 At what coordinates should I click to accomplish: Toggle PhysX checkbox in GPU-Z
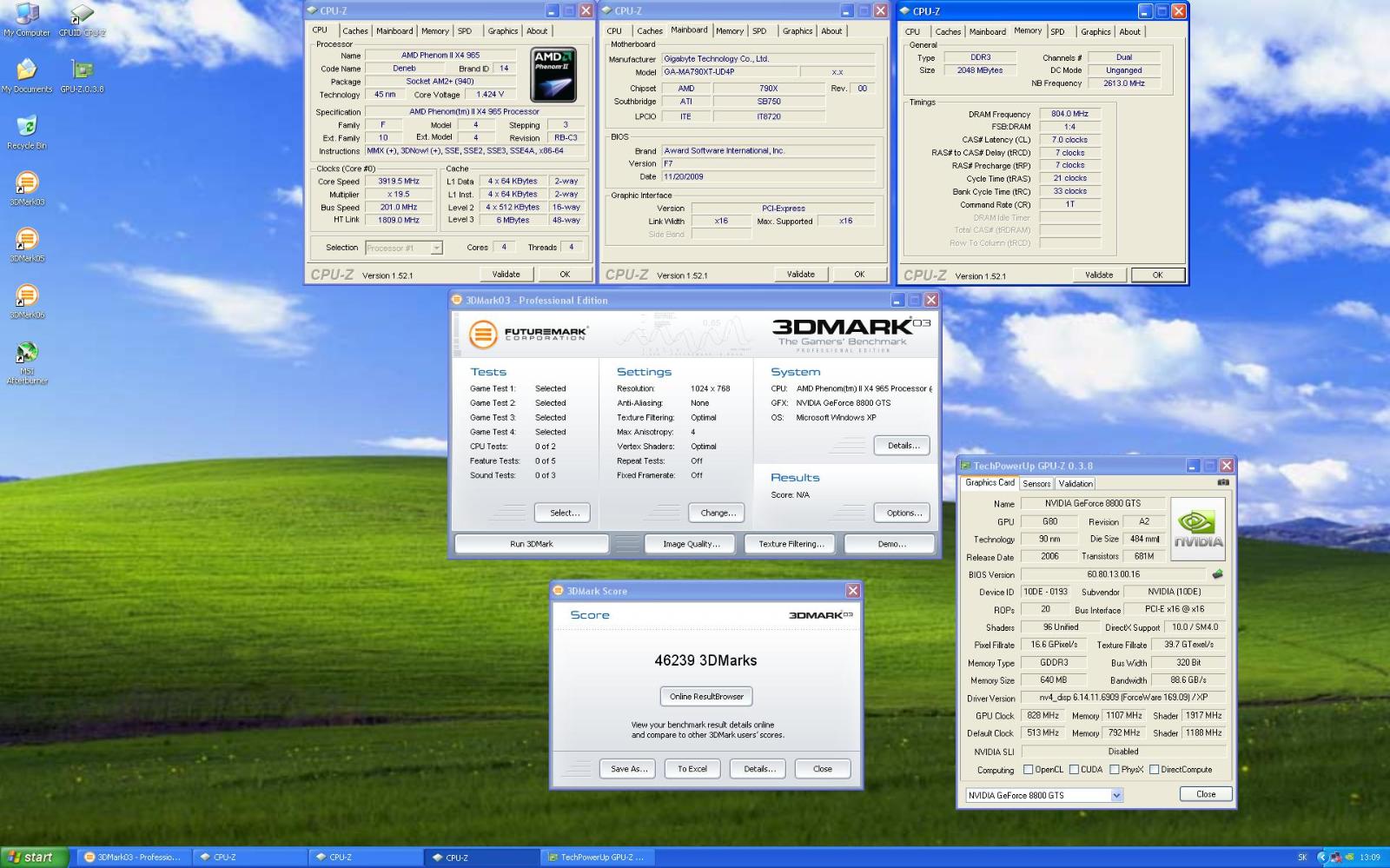pos(1115,769)
